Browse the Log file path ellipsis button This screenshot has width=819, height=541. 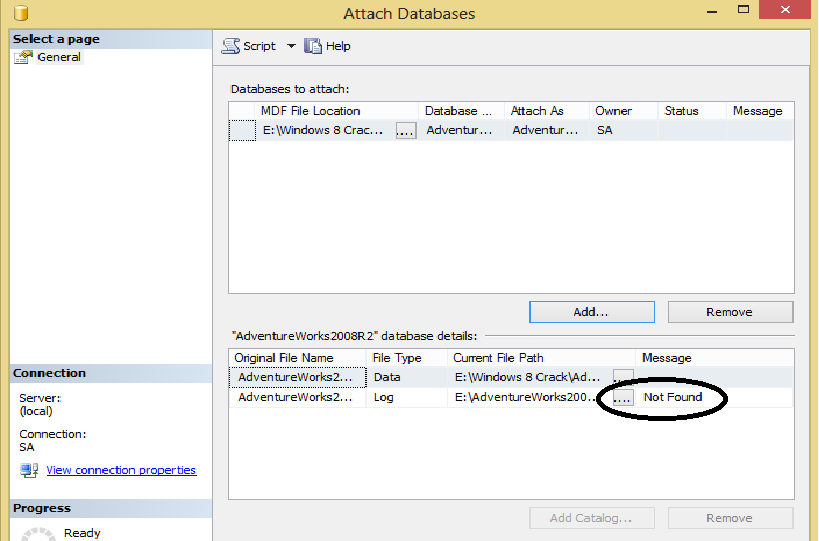pyautogui.click(x=622, y=398)
